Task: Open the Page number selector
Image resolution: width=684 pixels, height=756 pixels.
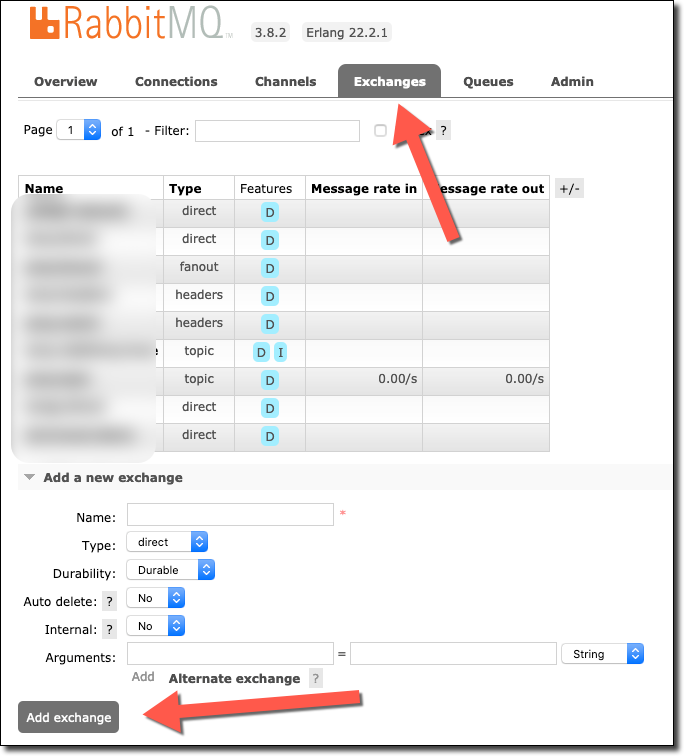Action: tap(79, 130)
